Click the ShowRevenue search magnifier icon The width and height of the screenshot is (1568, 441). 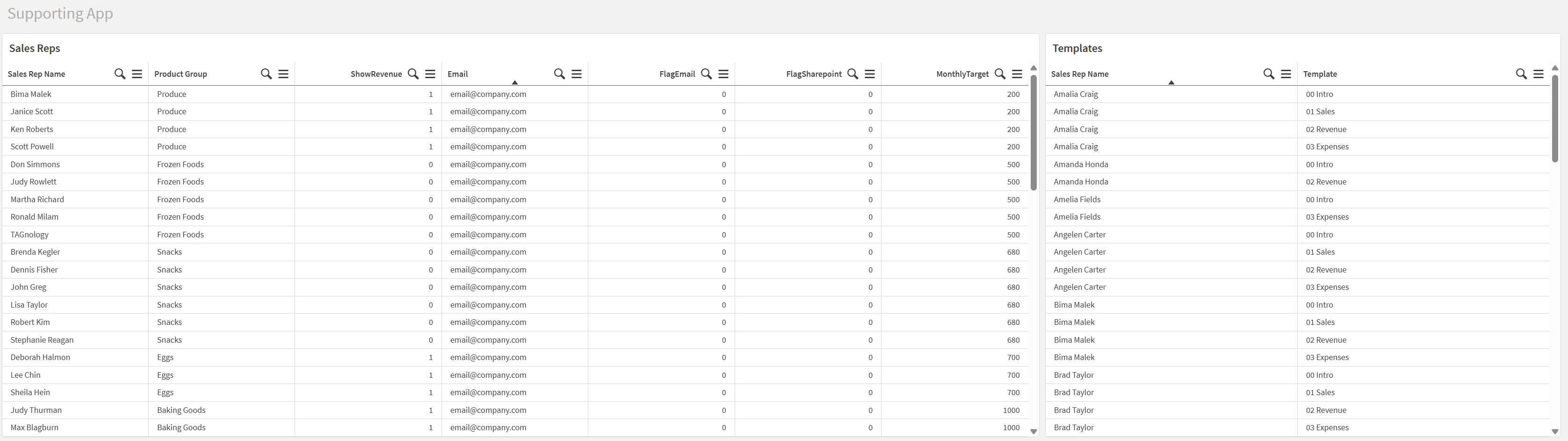[413, 73]
